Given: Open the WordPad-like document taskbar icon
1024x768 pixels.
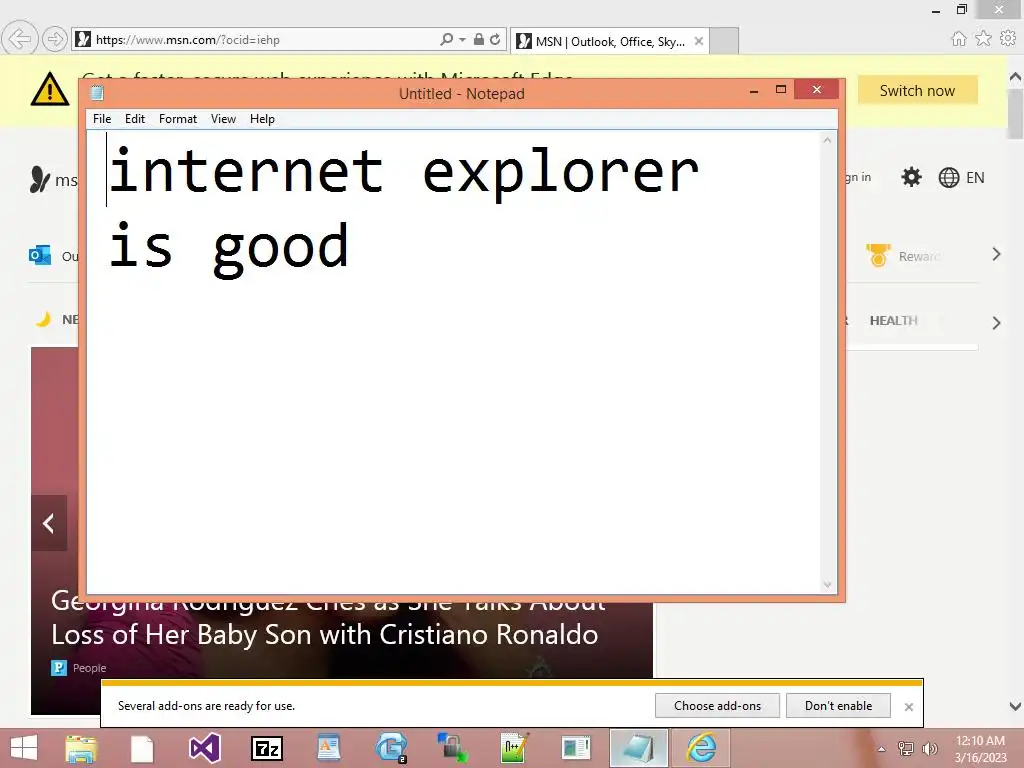Looking at the screenshot, I should point(328,748).
